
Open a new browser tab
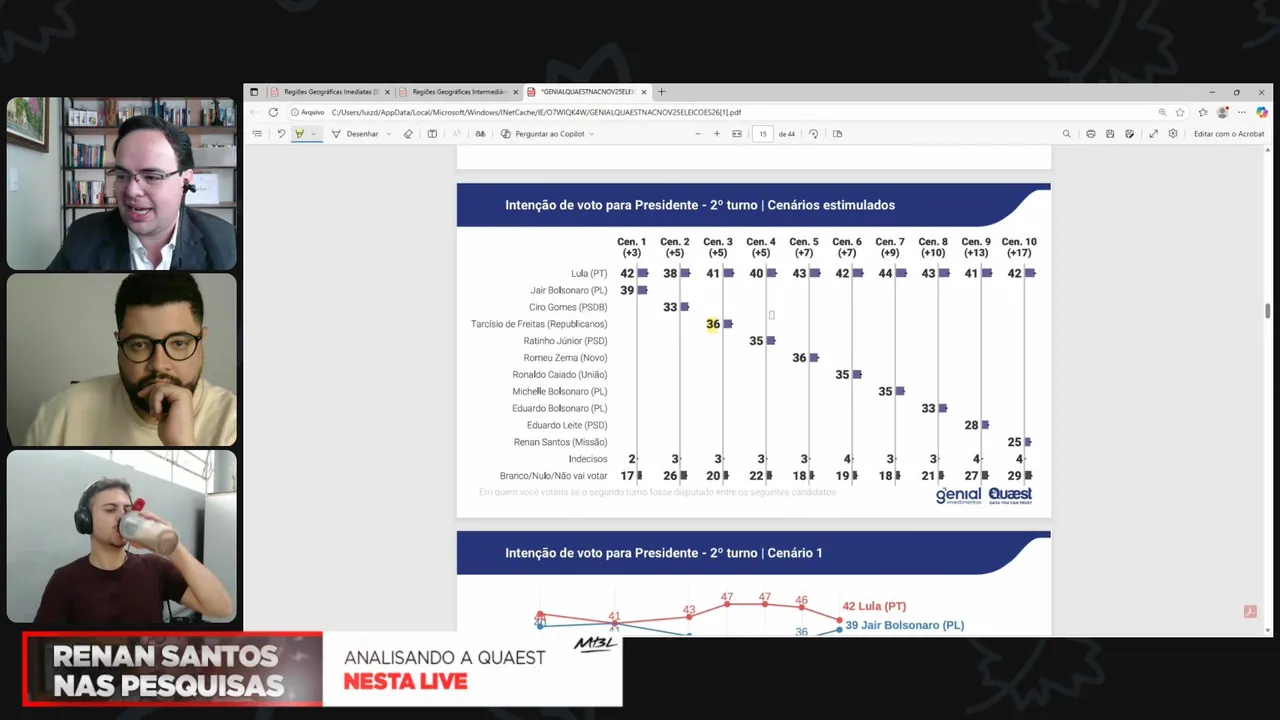coord(661,92)
